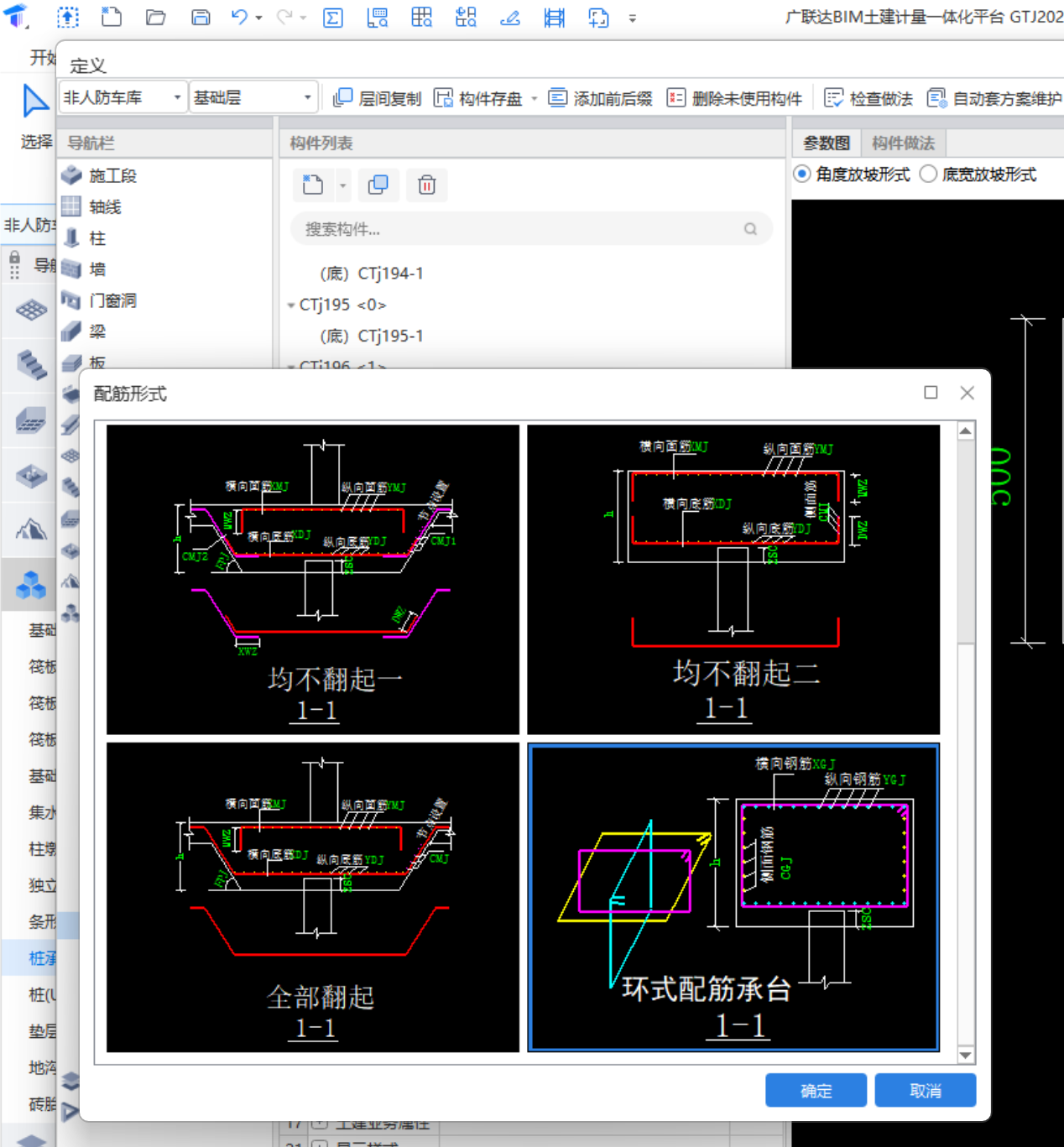Choose 均不翻起一 reinforcement thumbnail
This screenshot has width=1064, height=1147.
313,580
